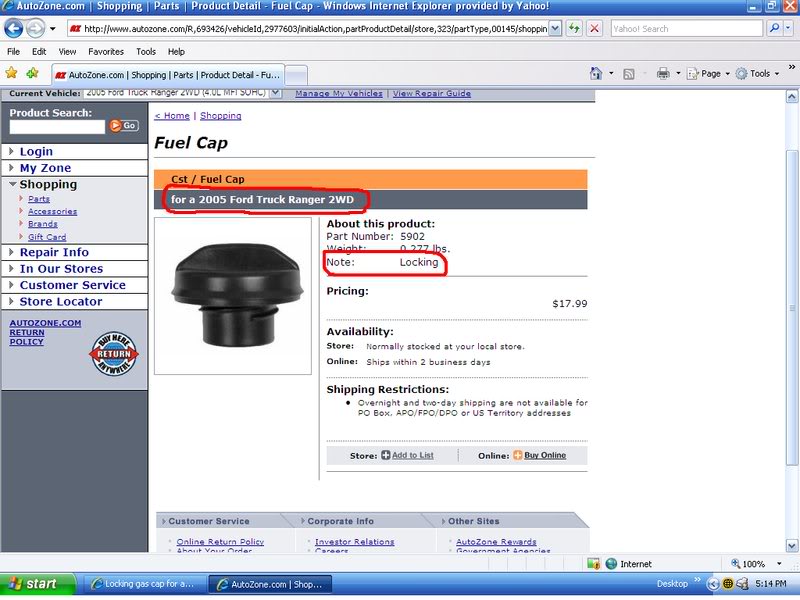Image resolution: width=800 pixels, height=600 pixels.
Task: Open the search options dropdown arrow
Action: tap(788, 29)
